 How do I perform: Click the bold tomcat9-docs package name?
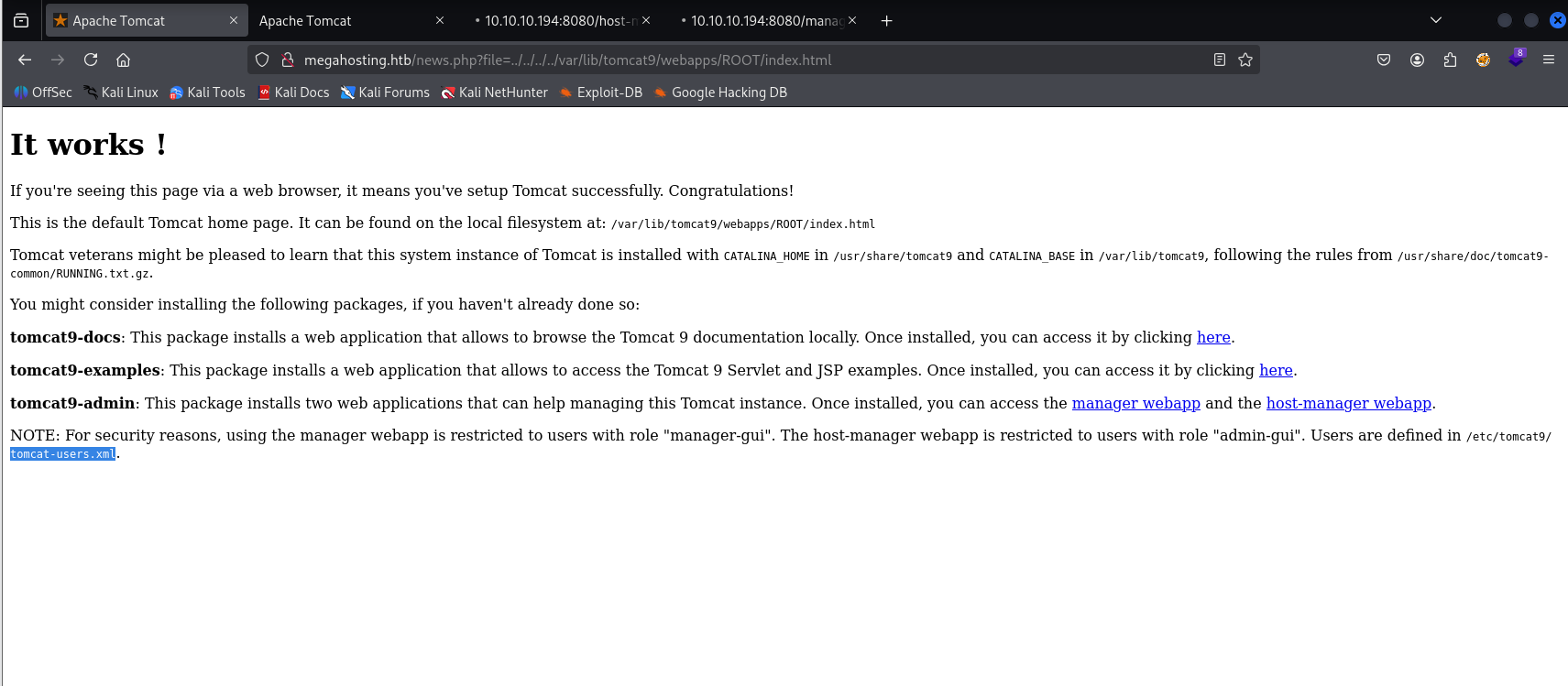click(65, 337)
